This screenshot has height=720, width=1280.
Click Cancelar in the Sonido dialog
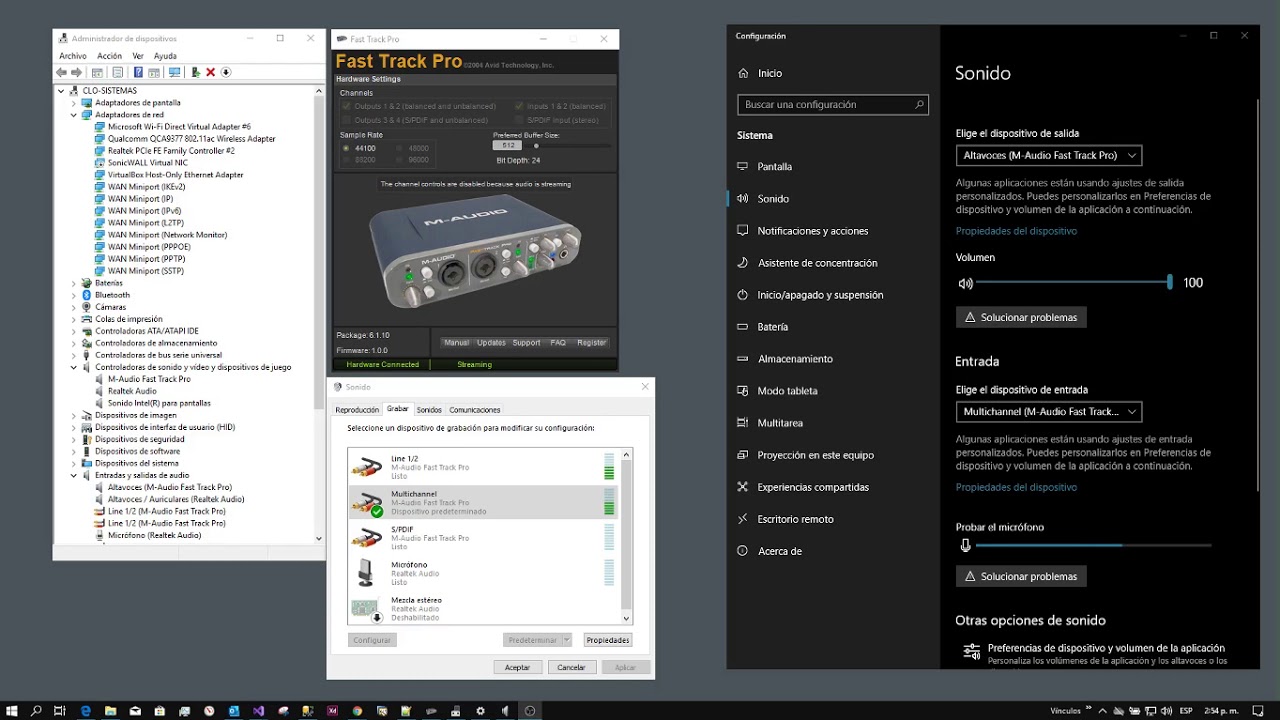coord(571,667)
